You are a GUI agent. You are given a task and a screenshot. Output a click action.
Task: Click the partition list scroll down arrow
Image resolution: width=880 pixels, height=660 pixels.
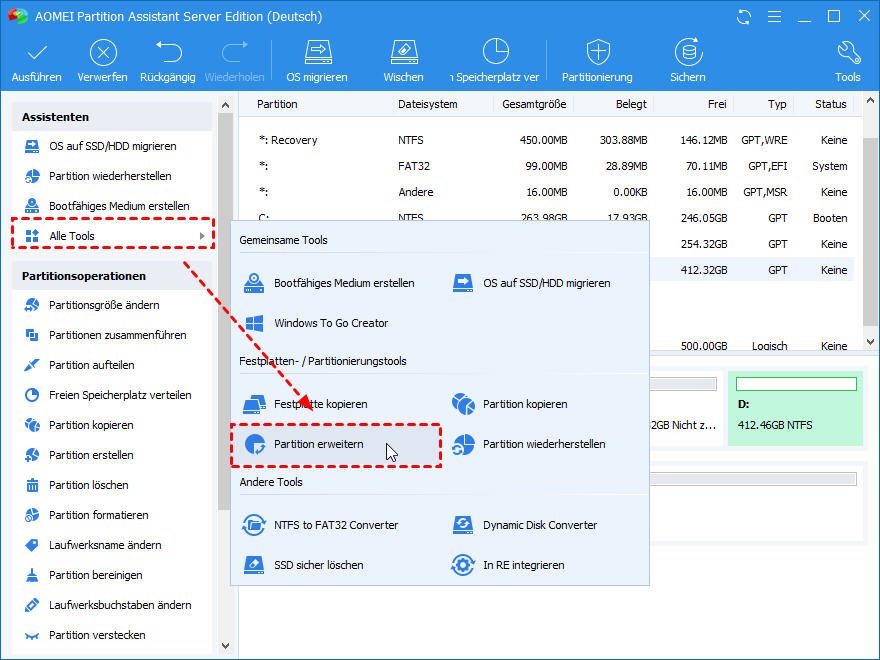(870, 342)
